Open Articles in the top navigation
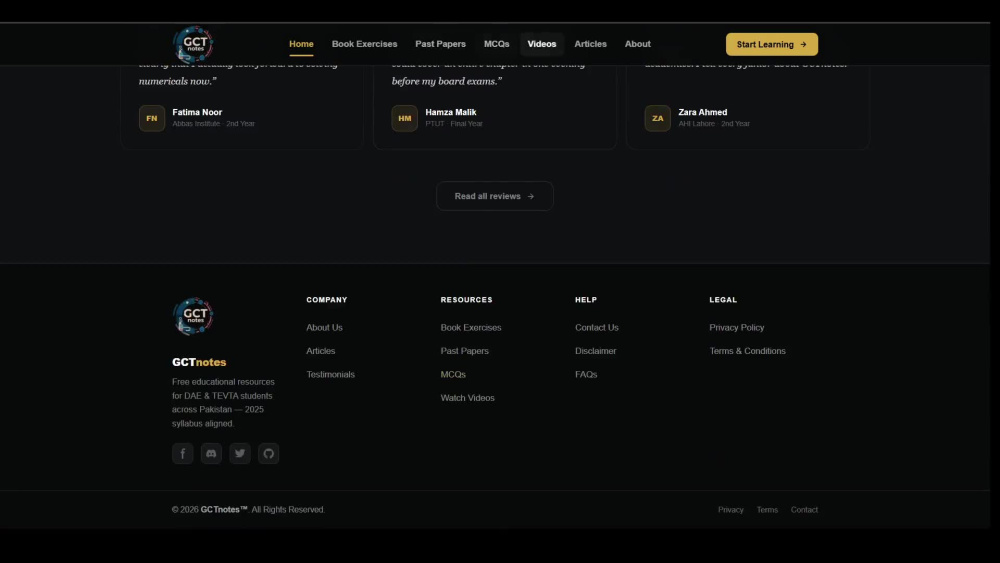Screen dimensions: 1000x563 (590, 44)
